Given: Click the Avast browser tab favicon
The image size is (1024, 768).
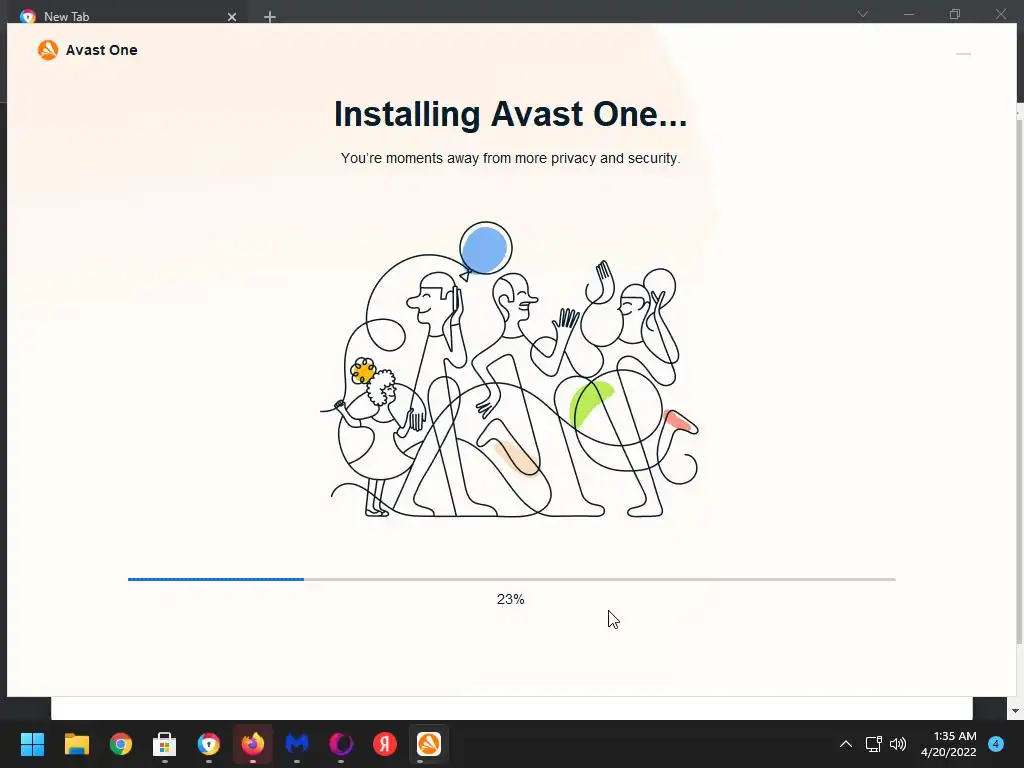Looking at the screenshot, I should [27, 16].
